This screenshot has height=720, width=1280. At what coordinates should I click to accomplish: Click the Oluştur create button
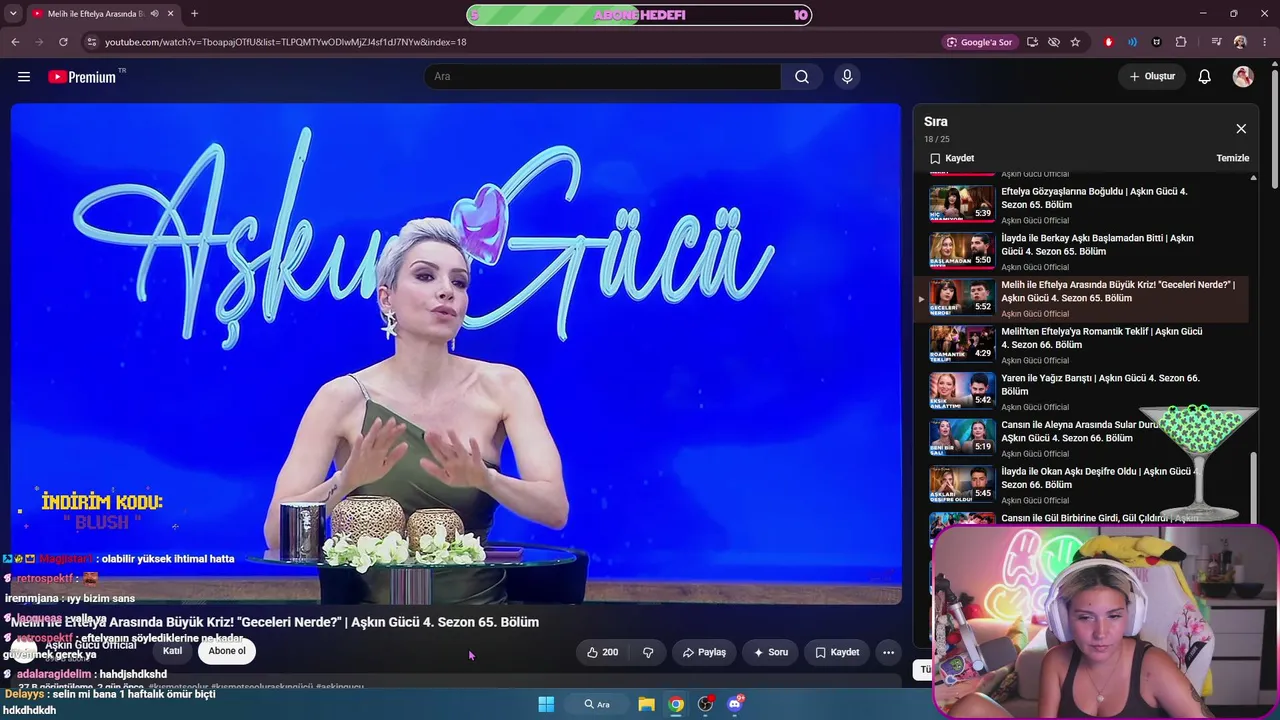click(x=1152, y=77)
